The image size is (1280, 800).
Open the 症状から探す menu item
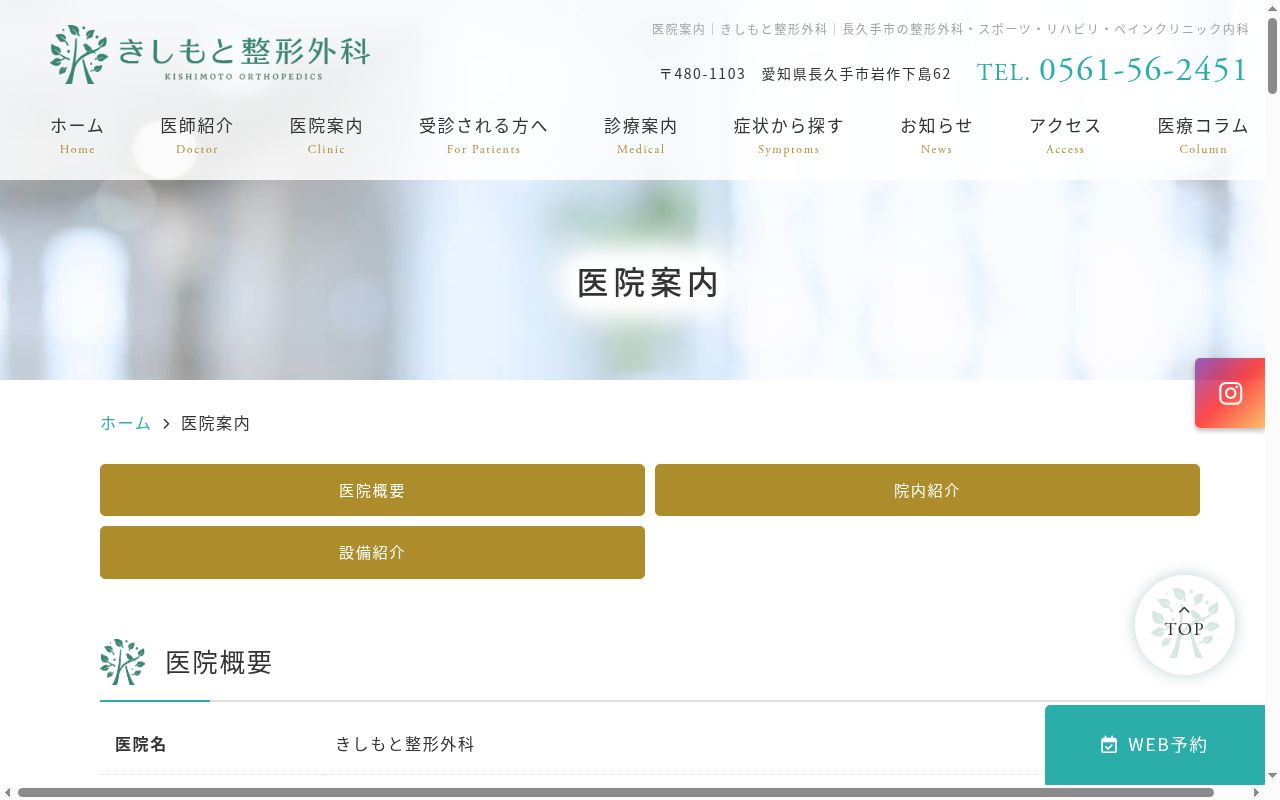(789, 135)
